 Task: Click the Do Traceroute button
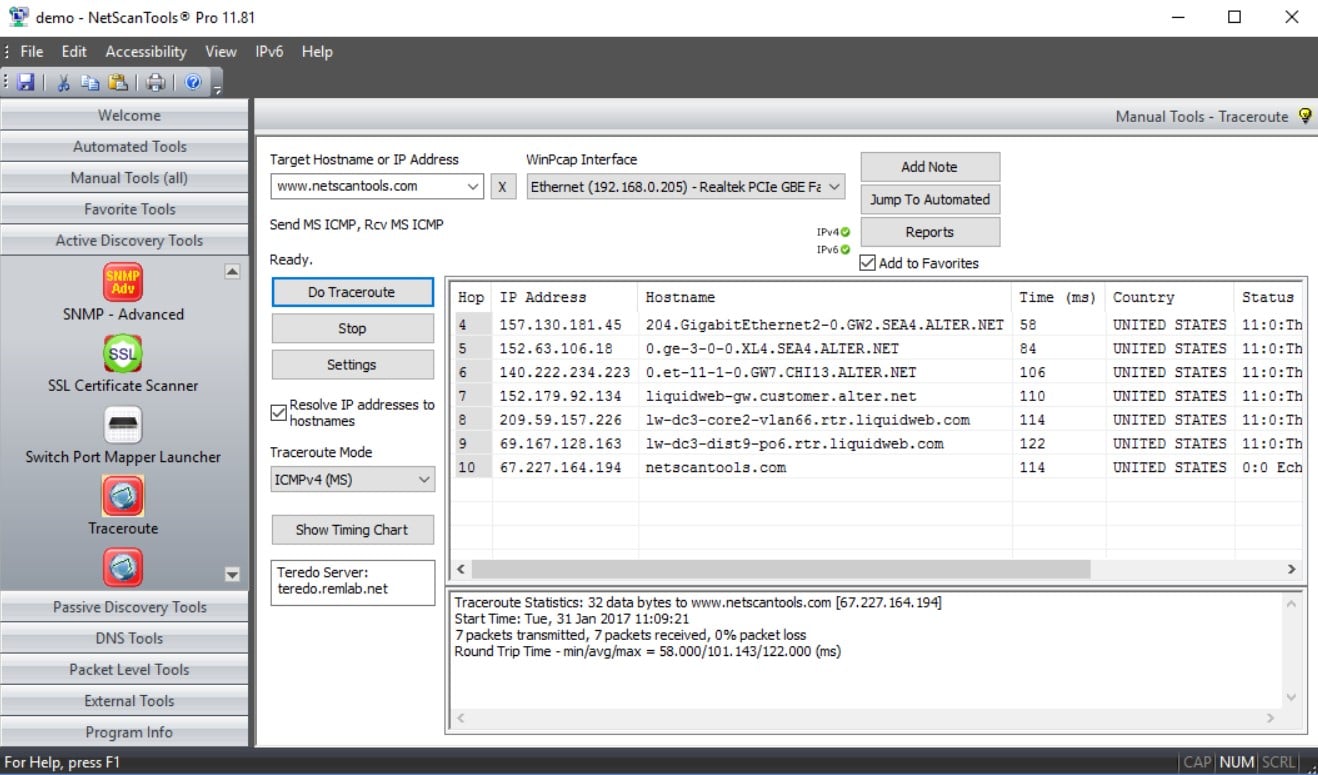tap(352, 292)
